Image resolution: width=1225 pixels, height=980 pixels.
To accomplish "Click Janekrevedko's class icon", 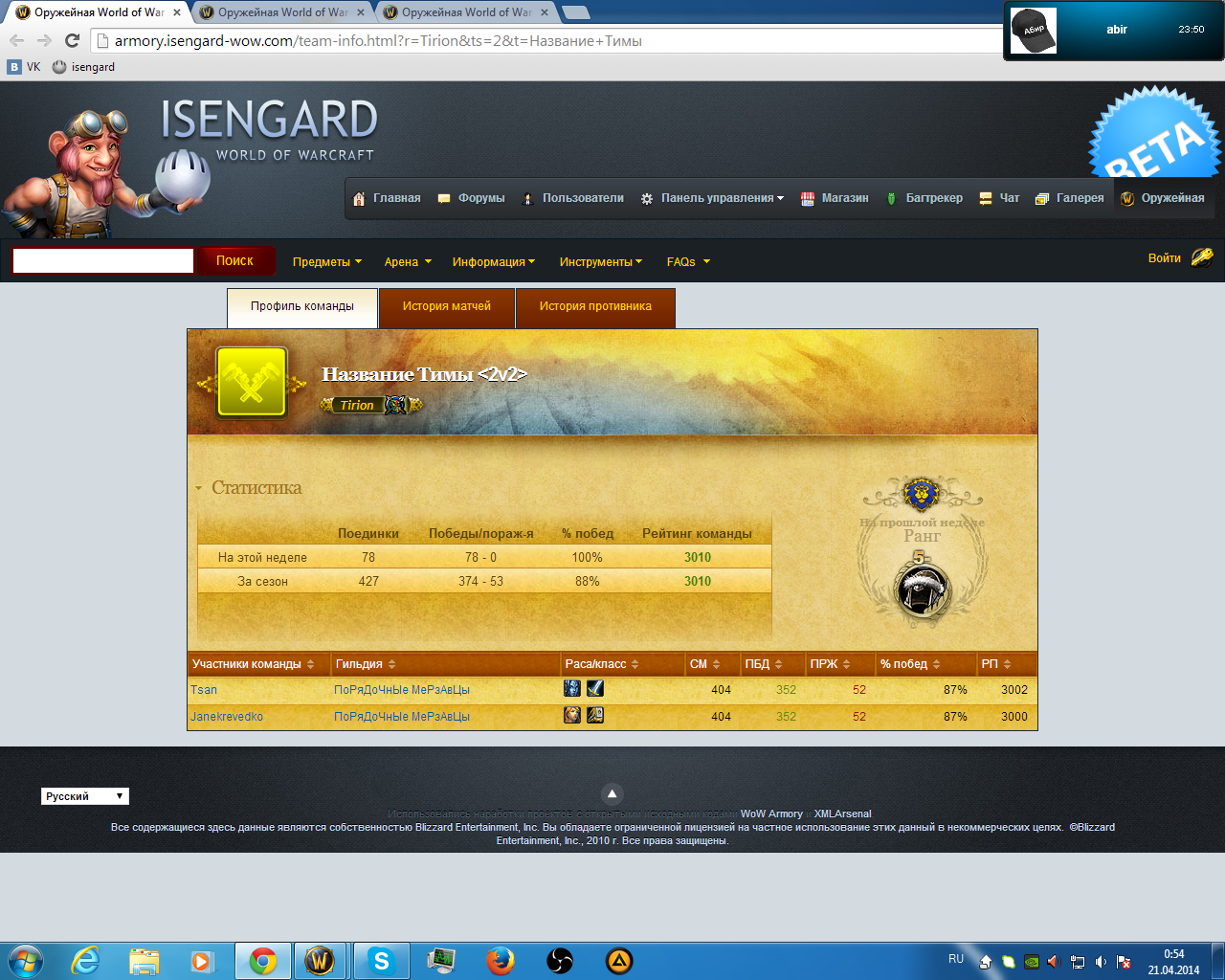I will click(x=595, y=715).
